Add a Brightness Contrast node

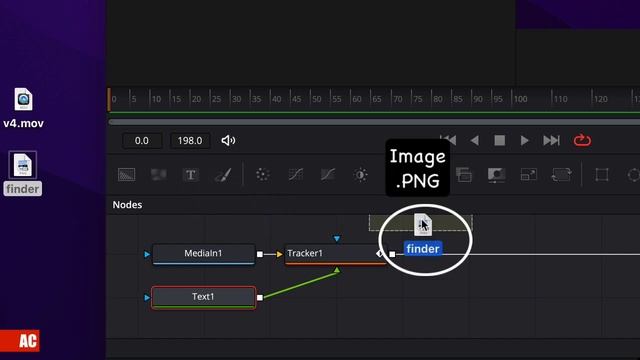(x=360, y=175)
